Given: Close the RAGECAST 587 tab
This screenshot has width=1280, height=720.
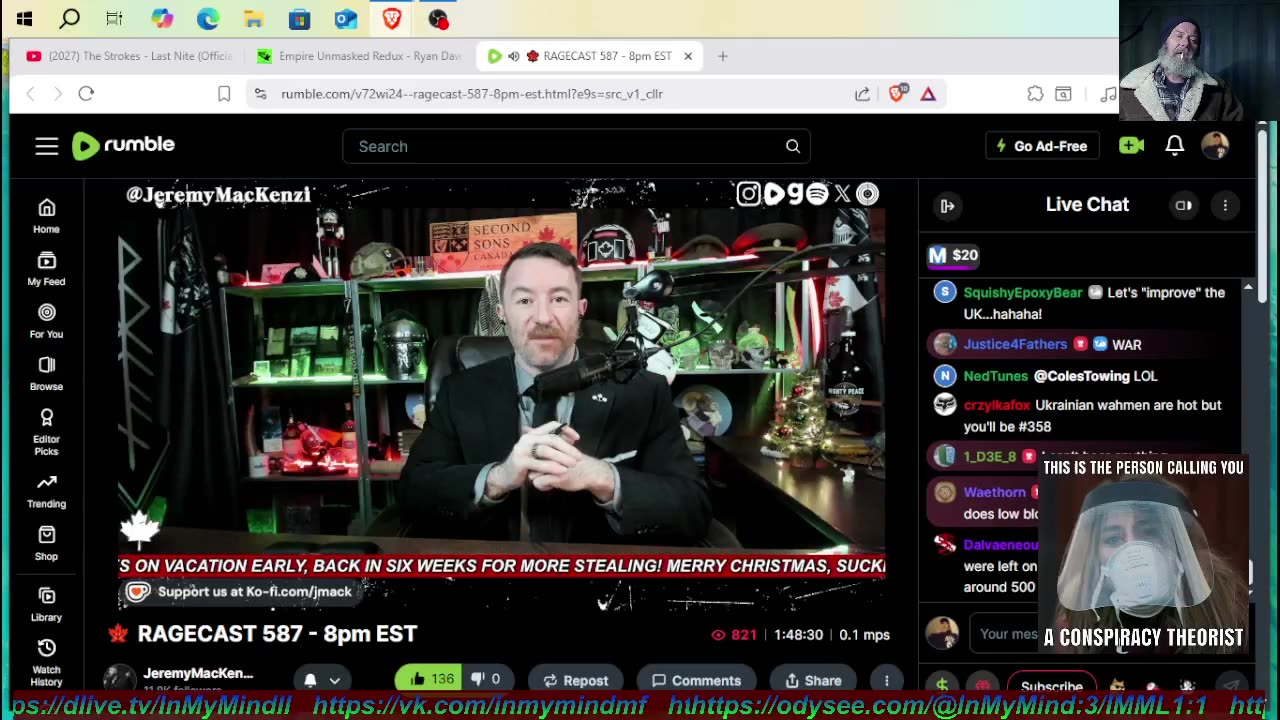Looking at the screenshot, I should (688, 56).
